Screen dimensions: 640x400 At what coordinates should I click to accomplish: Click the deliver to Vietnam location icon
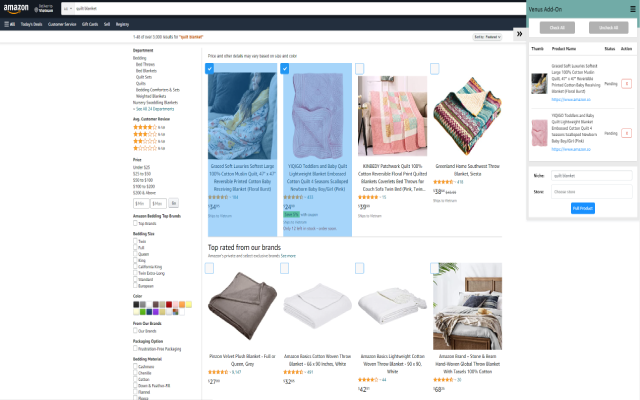36,9
